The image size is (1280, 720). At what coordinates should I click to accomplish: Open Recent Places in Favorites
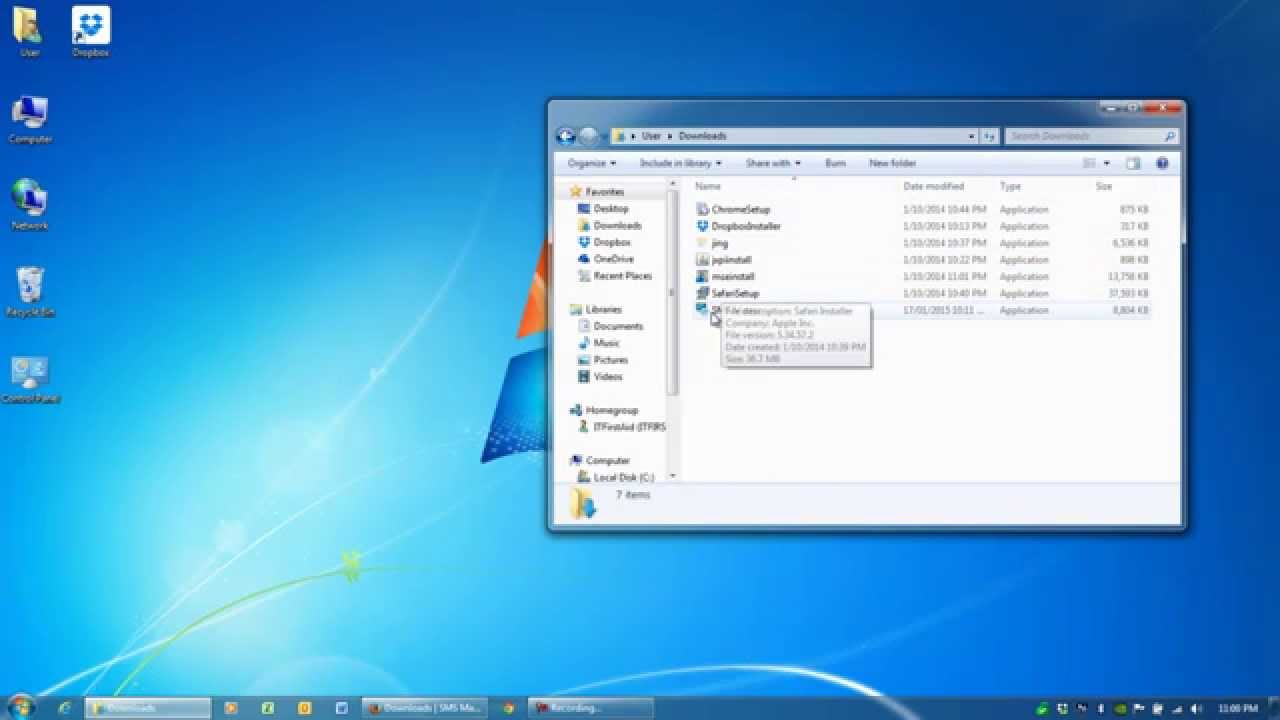click(622, 276)
